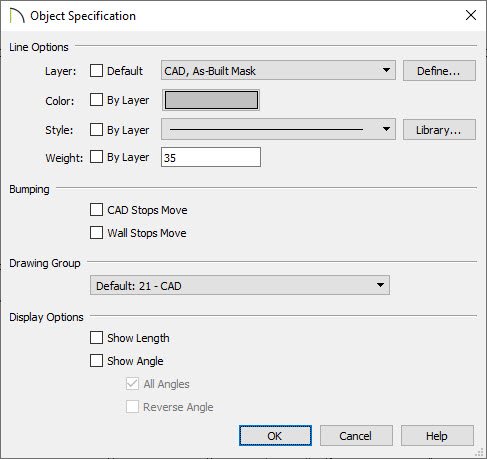Open the line style dropdown
This screenshot has width=487, height=459.
278,129
